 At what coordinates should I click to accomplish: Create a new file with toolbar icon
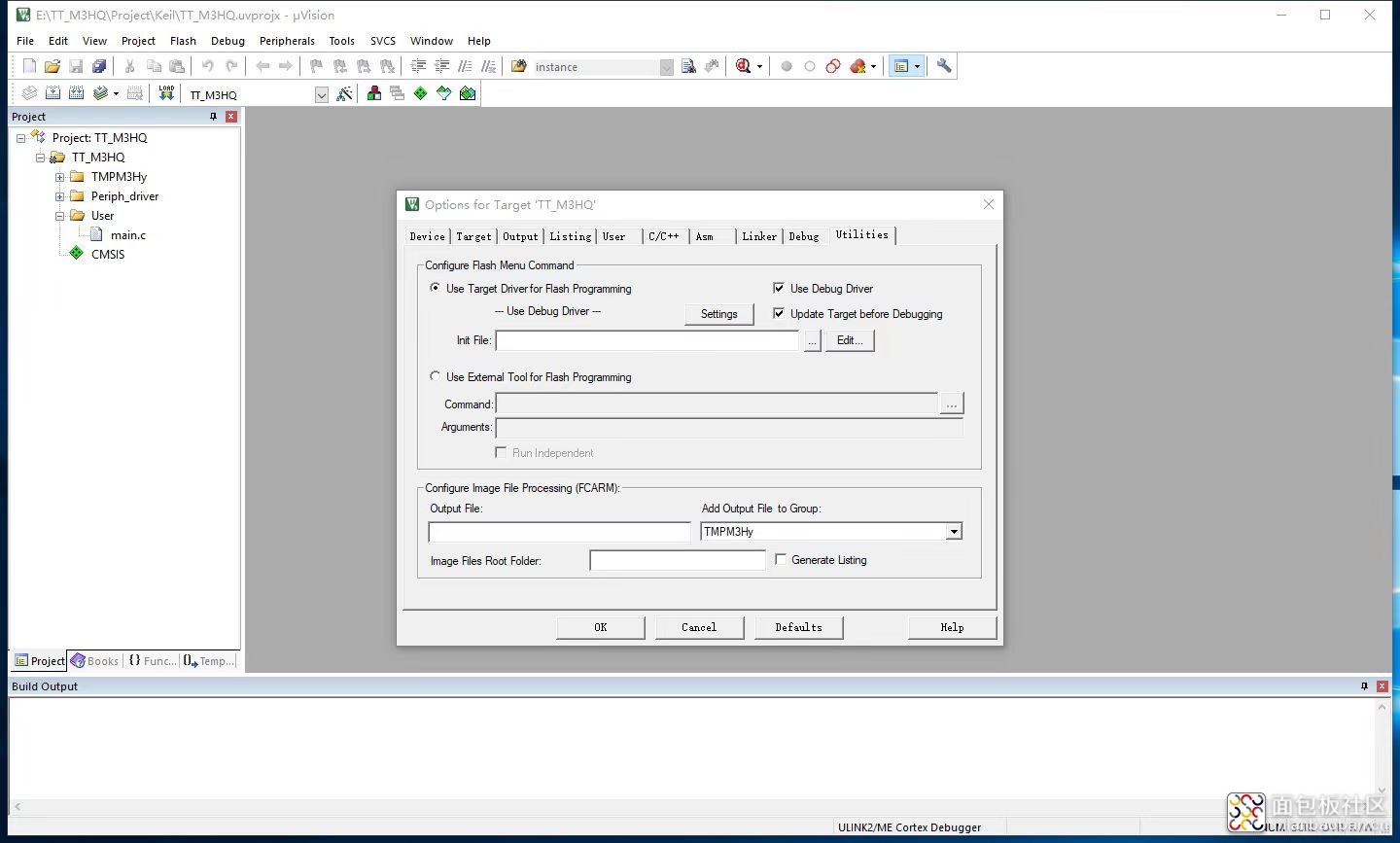pyautogui.click(x=29, y=66)
